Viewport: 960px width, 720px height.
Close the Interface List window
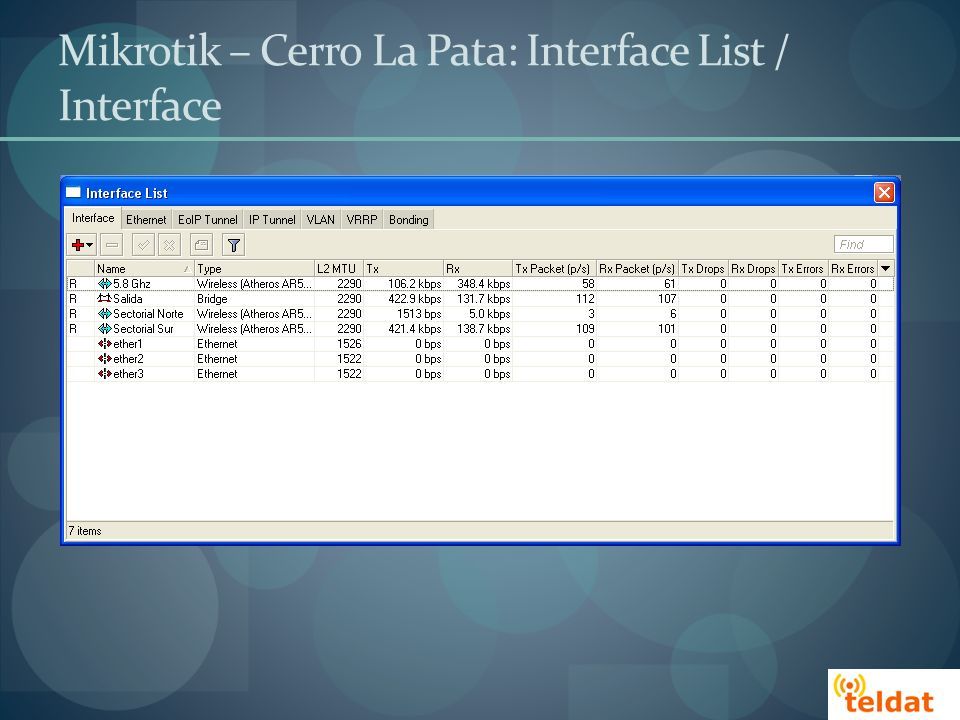(x=884, y=193)
